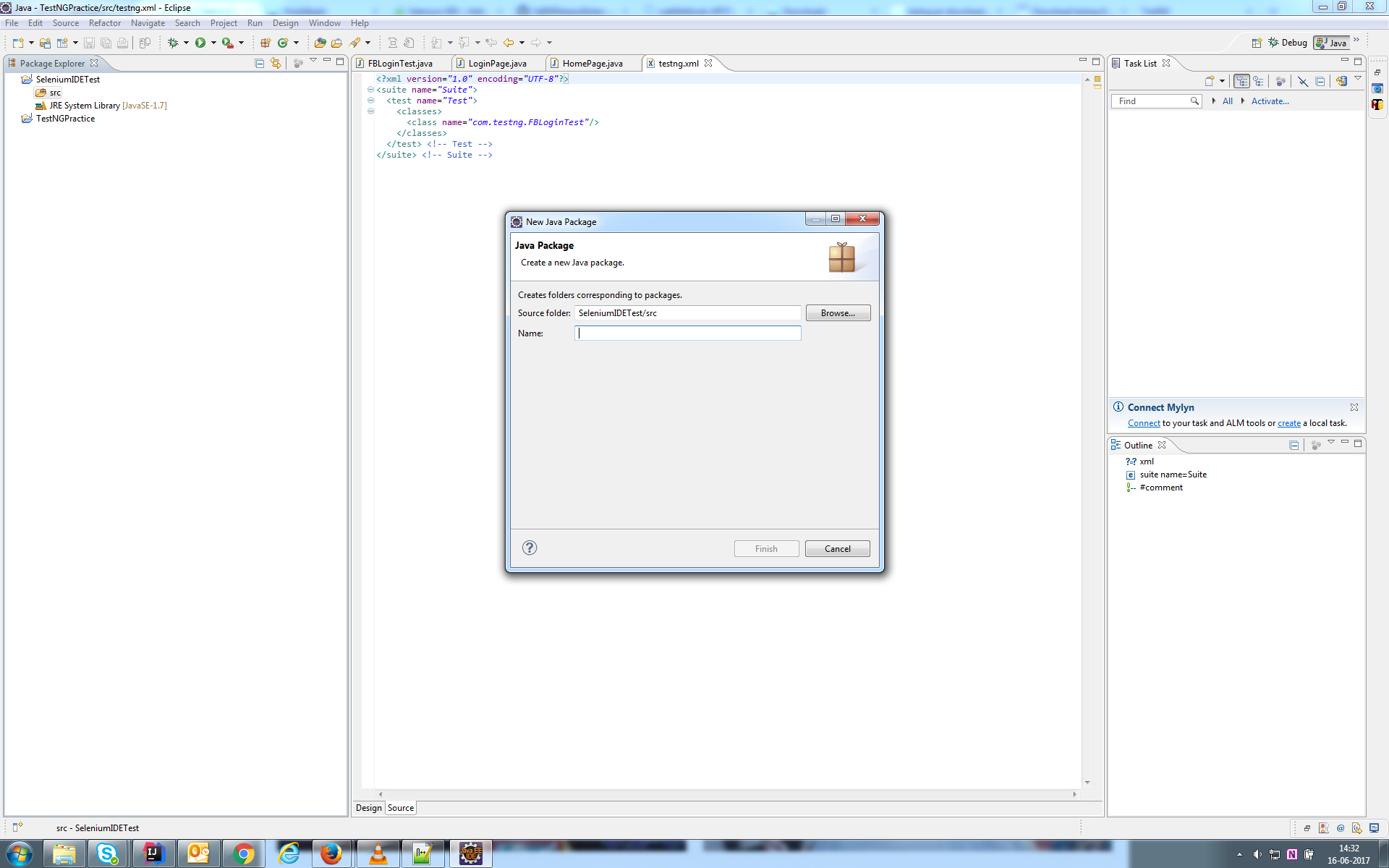Open the Run button dropdown arrow
The height and width of the screenshot is (868, 1389).
pyautogui.click(x=213, y=43)
